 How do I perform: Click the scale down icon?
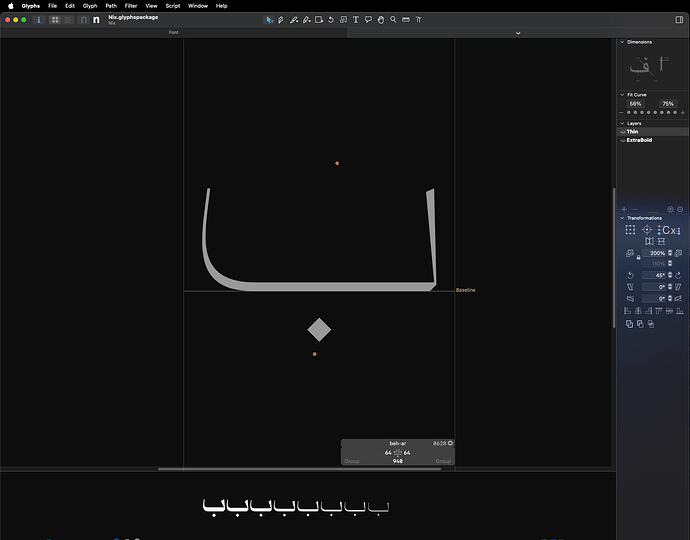(x=630, y=253)
